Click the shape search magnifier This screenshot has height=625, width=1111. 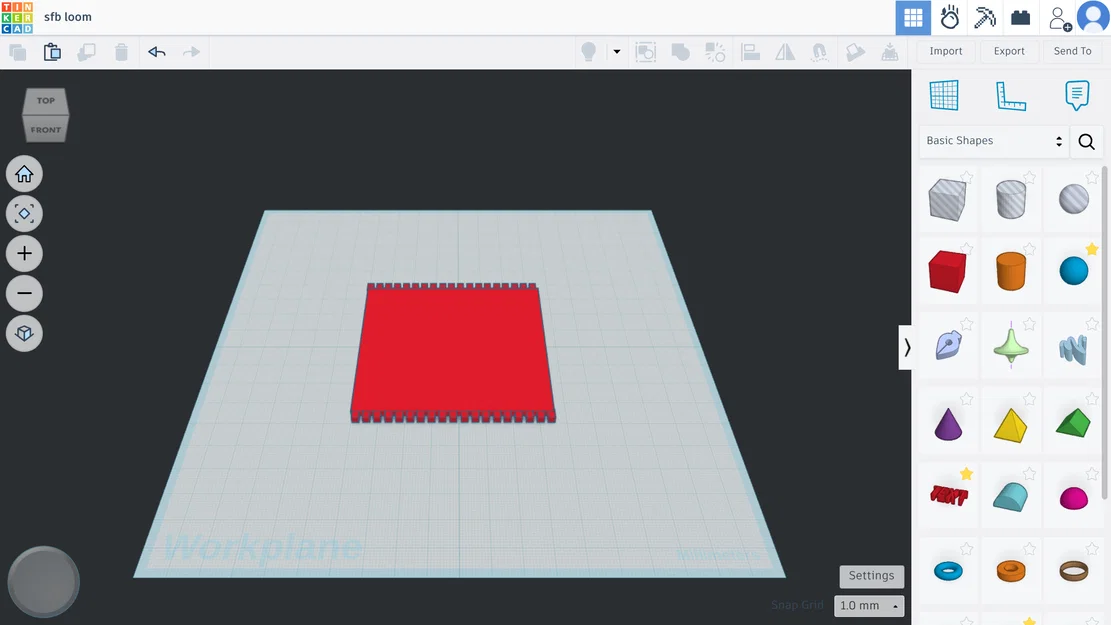coord(1086,142)
